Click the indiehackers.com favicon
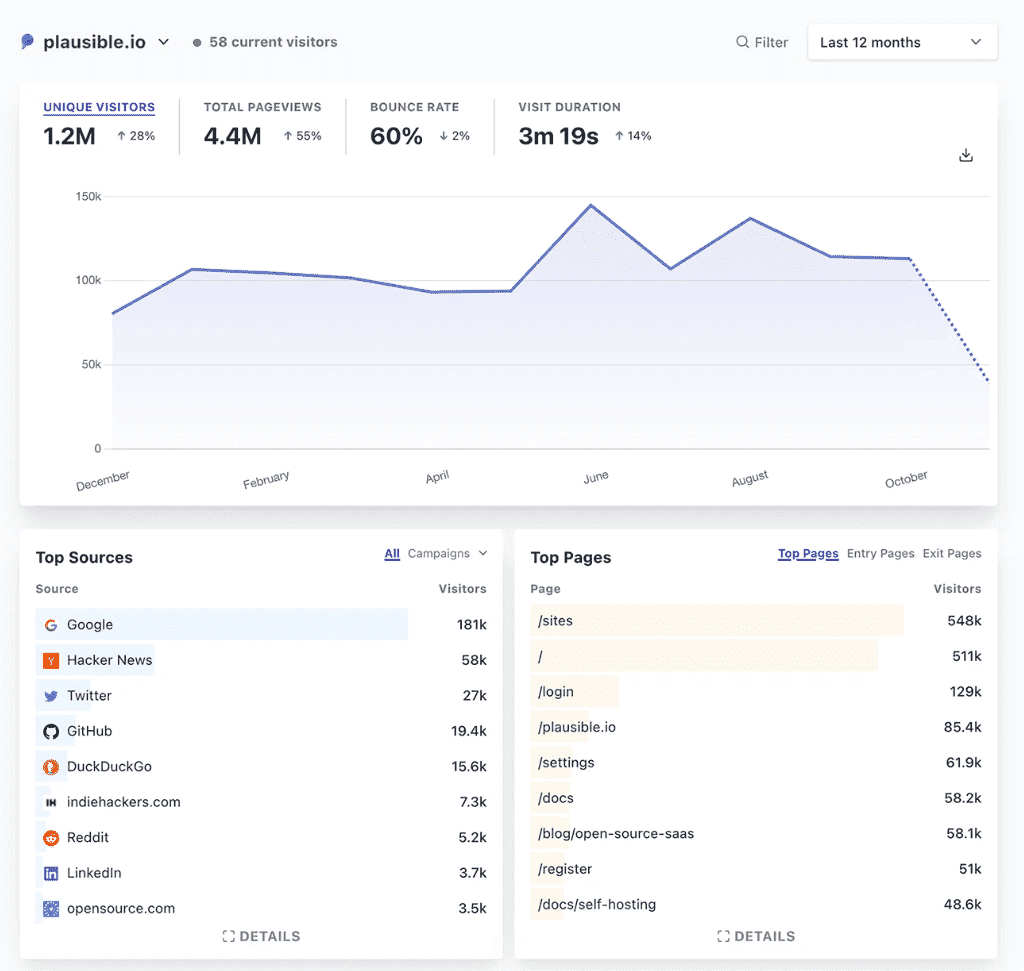The width and height of the screenshot is (1024, 971). [51, 803]
